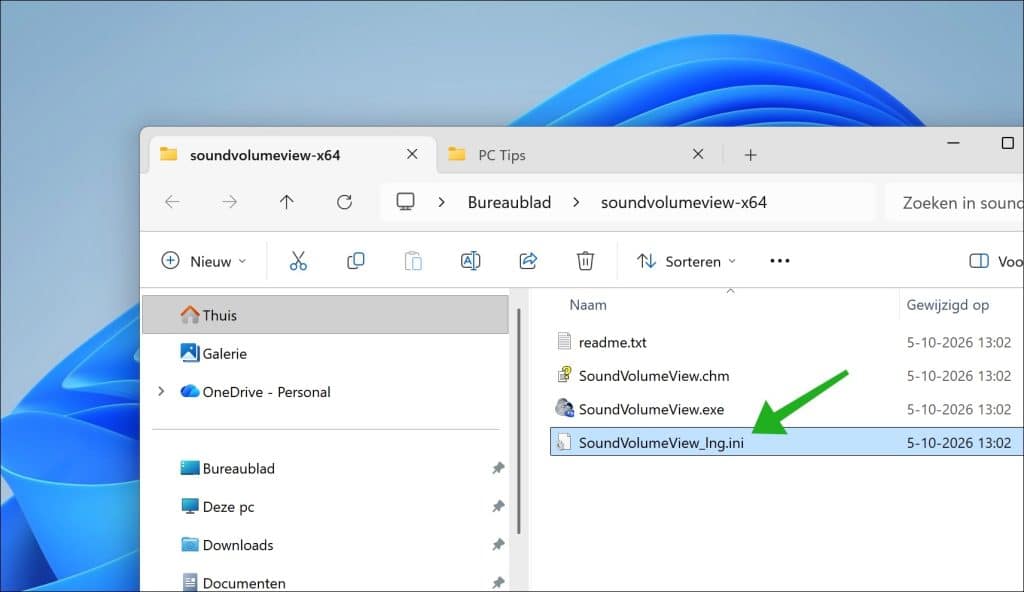The image size is (1024, 592).
Task: Click the SoundVolumeView_lng.ini file icon
Action: pos(564,442)
